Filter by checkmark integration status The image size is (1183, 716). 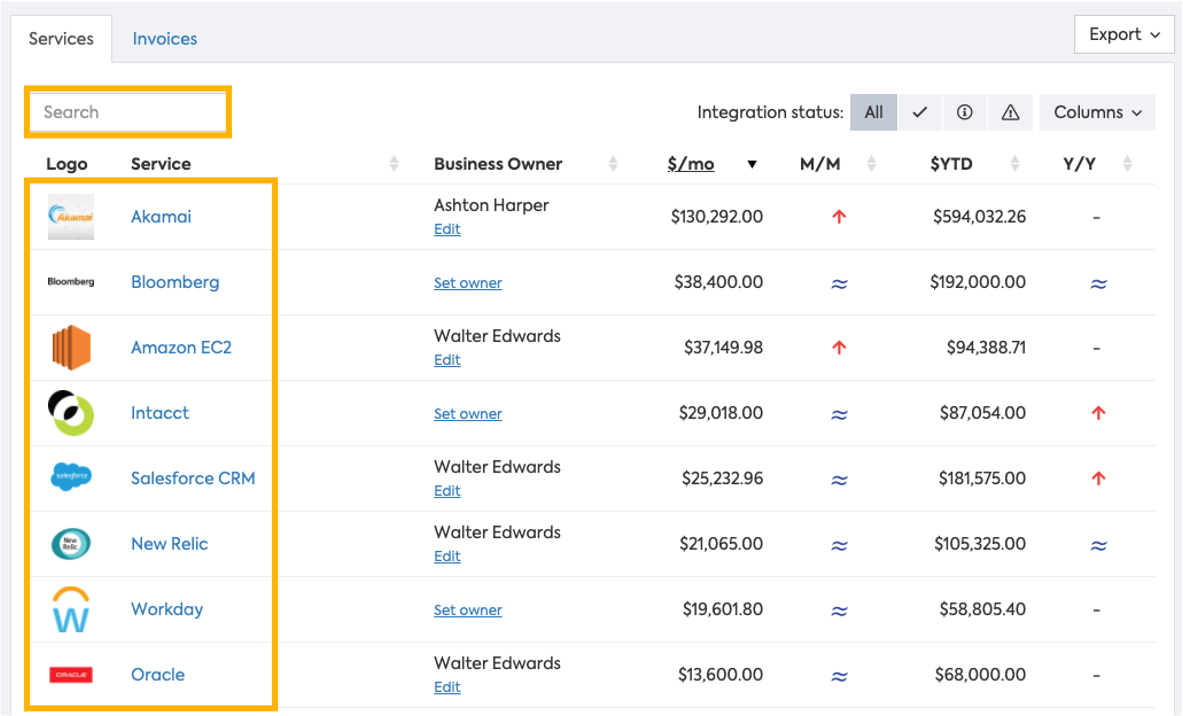[x=920, y=112]
